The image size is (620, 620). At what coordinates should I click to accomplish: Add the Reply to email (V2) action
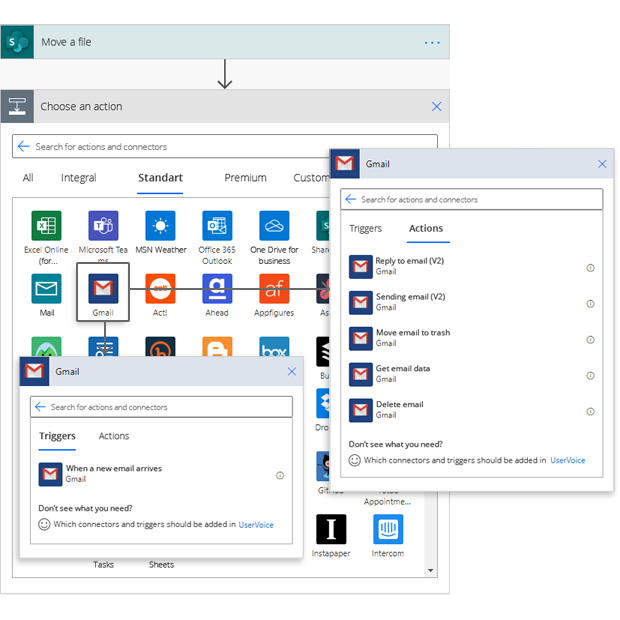click(409, 266)
